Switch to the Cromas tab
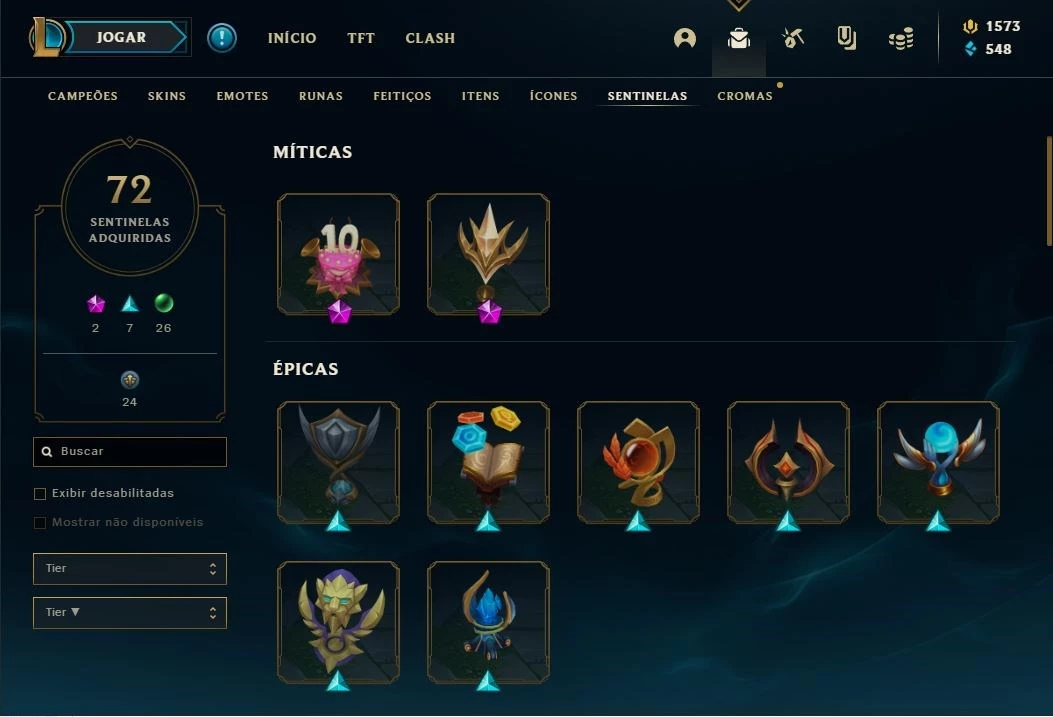This screenshot has height=717, width=1053. 745,96
